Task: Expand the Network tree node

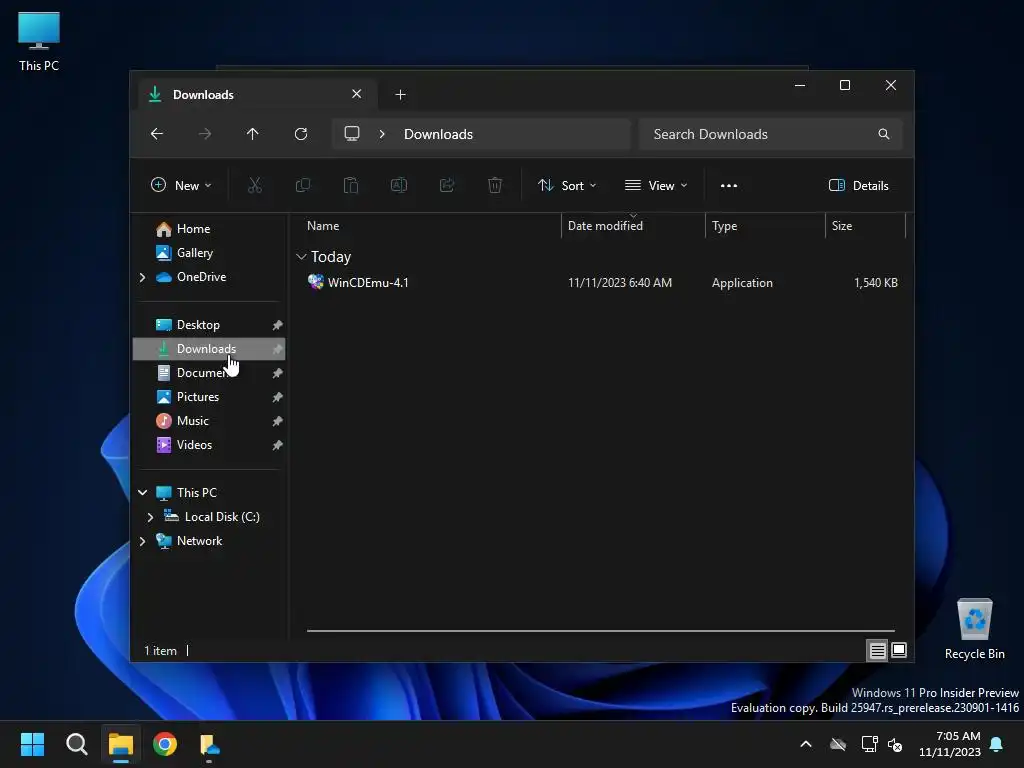Action: (x=142, y=541)
